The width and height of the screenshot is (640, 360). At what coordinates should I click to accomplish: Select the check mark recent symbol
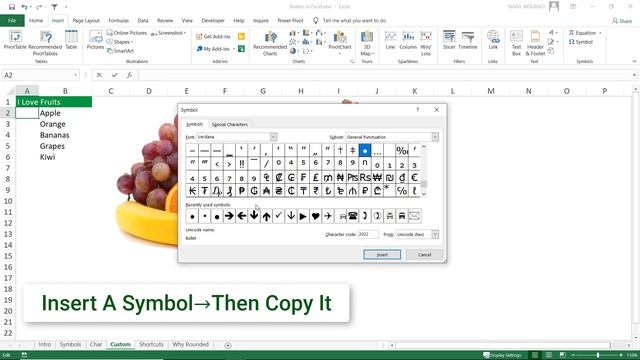click(279, 216)
